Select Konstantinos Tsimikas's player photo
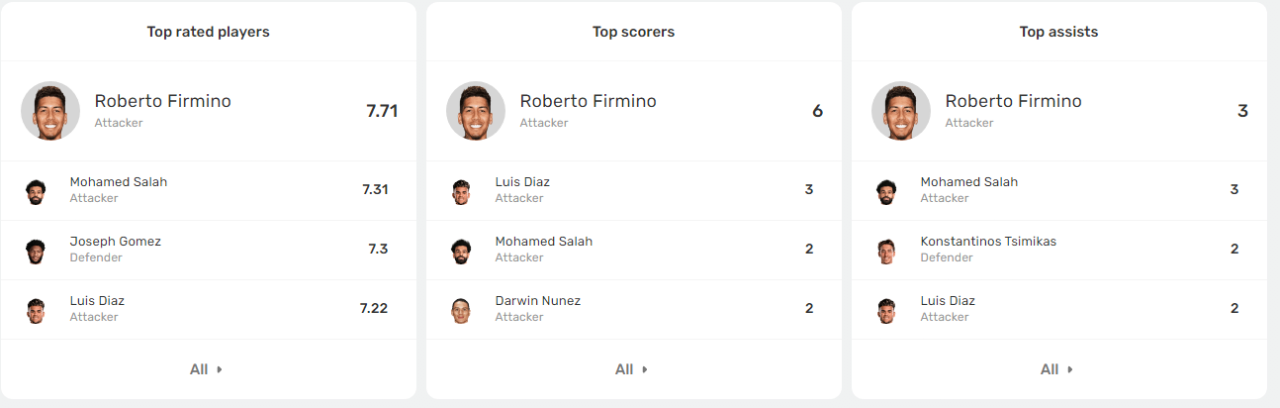This screenshot has width=1280, height=408. (886, 251)
